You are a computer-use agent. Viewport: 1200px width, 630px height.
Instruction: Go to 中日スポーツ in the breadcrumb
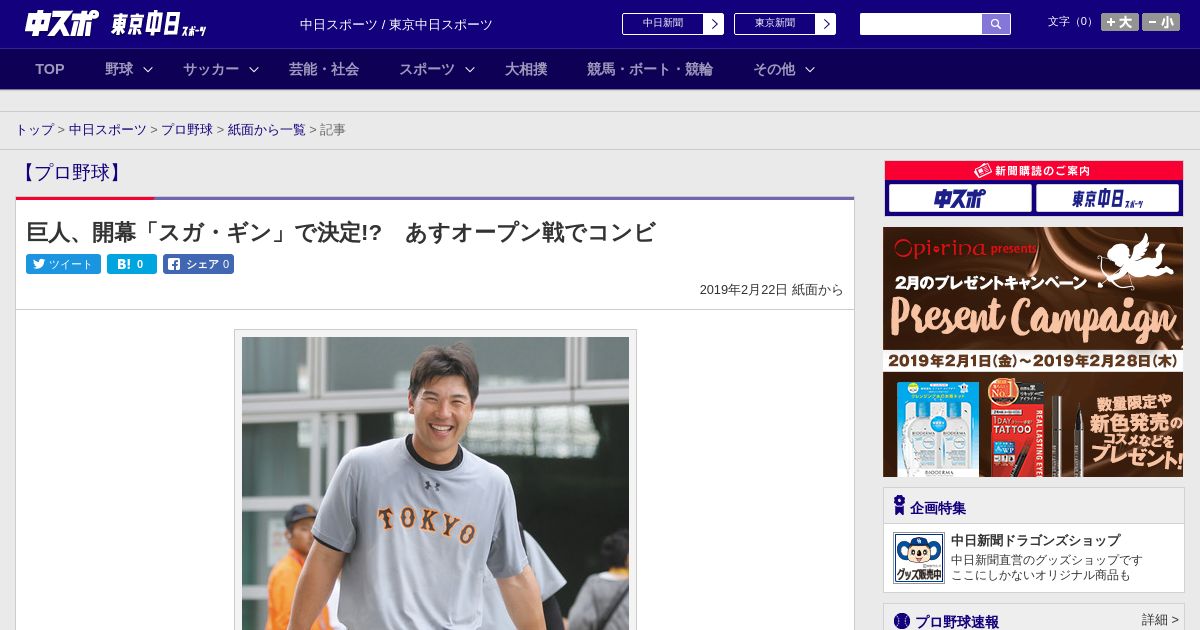(108, 130)
